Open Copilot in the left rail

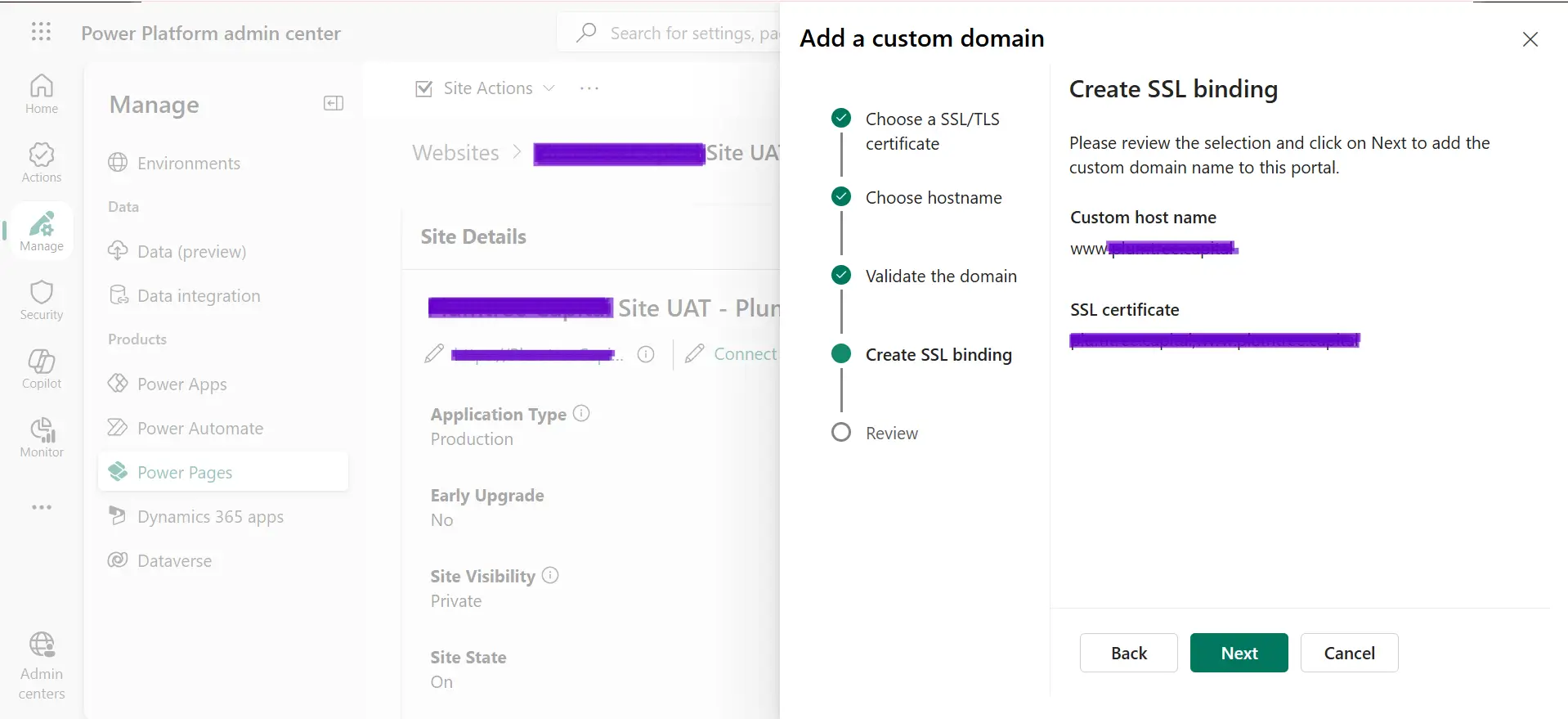tap(42, 369)
